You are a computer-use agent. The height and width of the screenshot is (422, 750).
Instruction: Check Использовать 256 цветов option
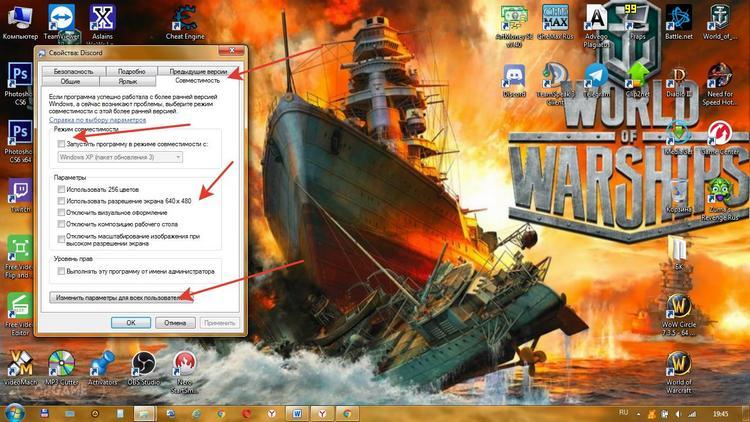[x=61, y=189]
